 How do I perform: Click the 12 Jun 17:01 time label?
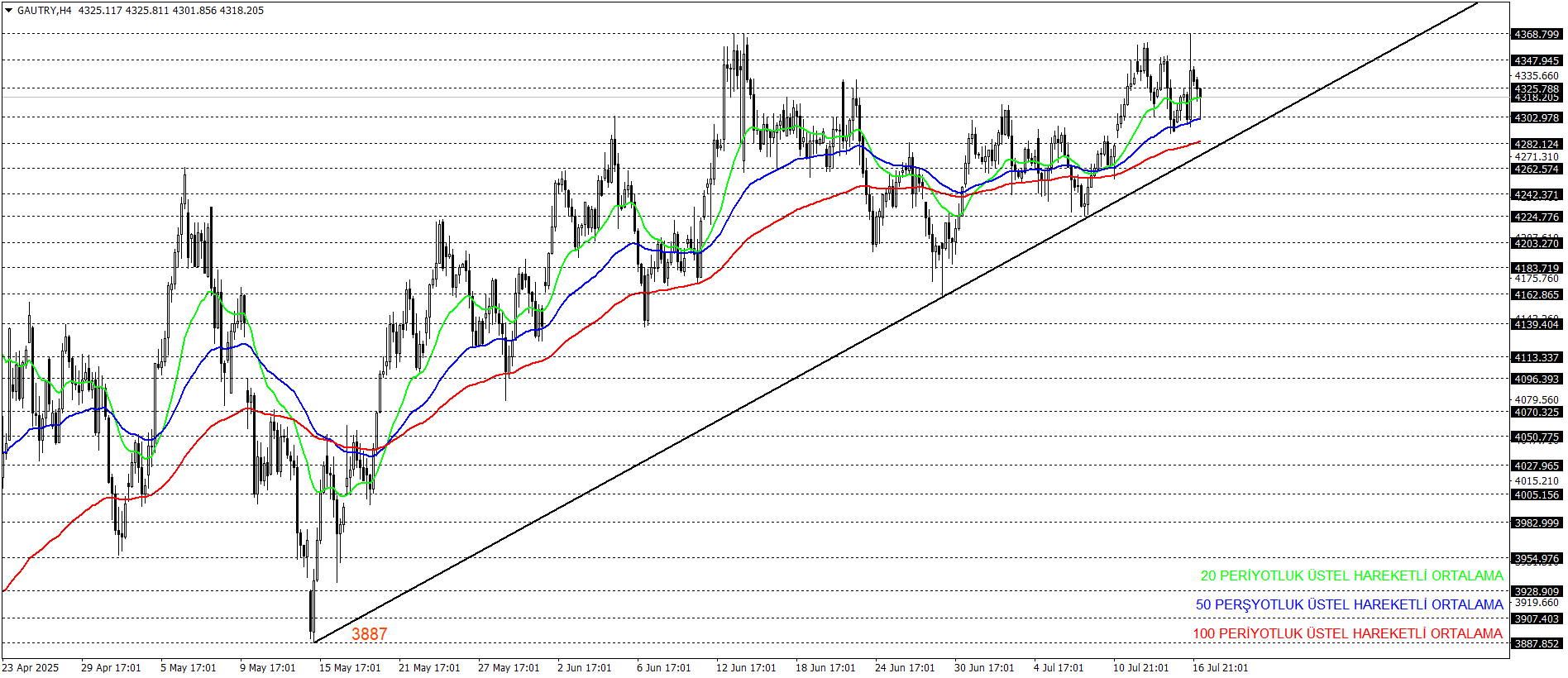[746, 667]
